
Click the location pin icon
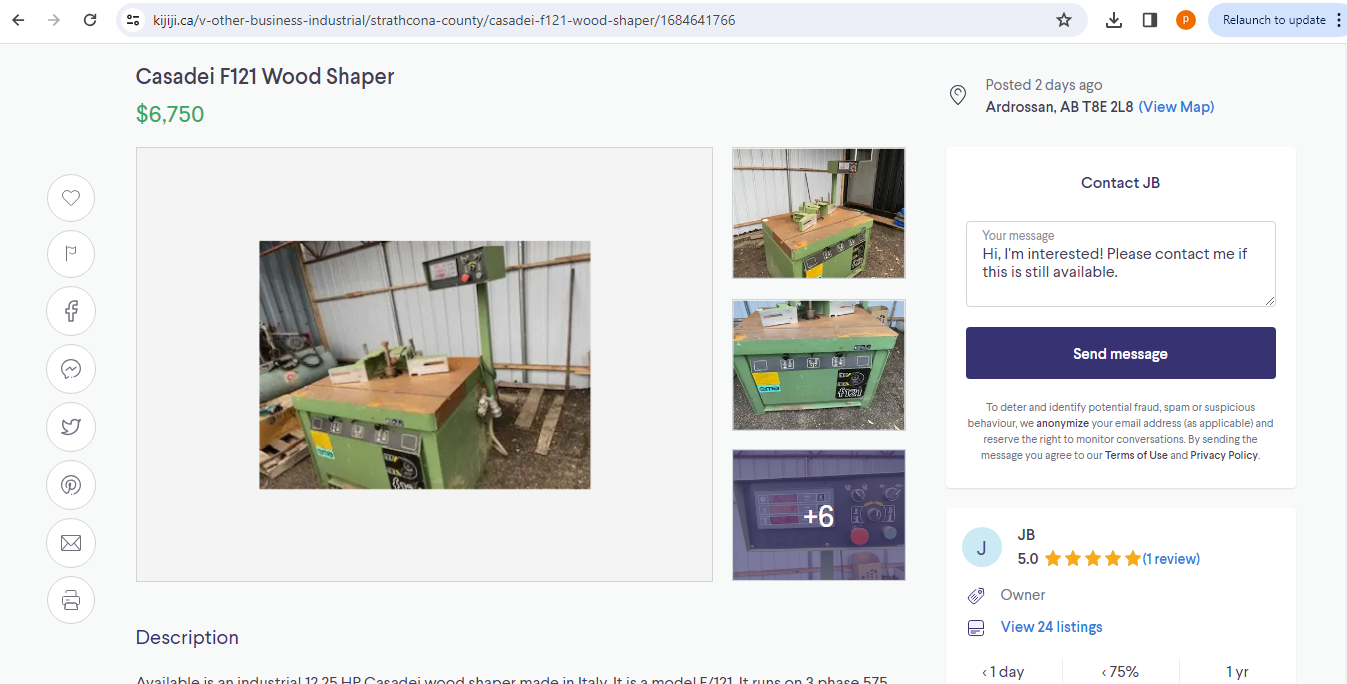click(x=958, y=96)
